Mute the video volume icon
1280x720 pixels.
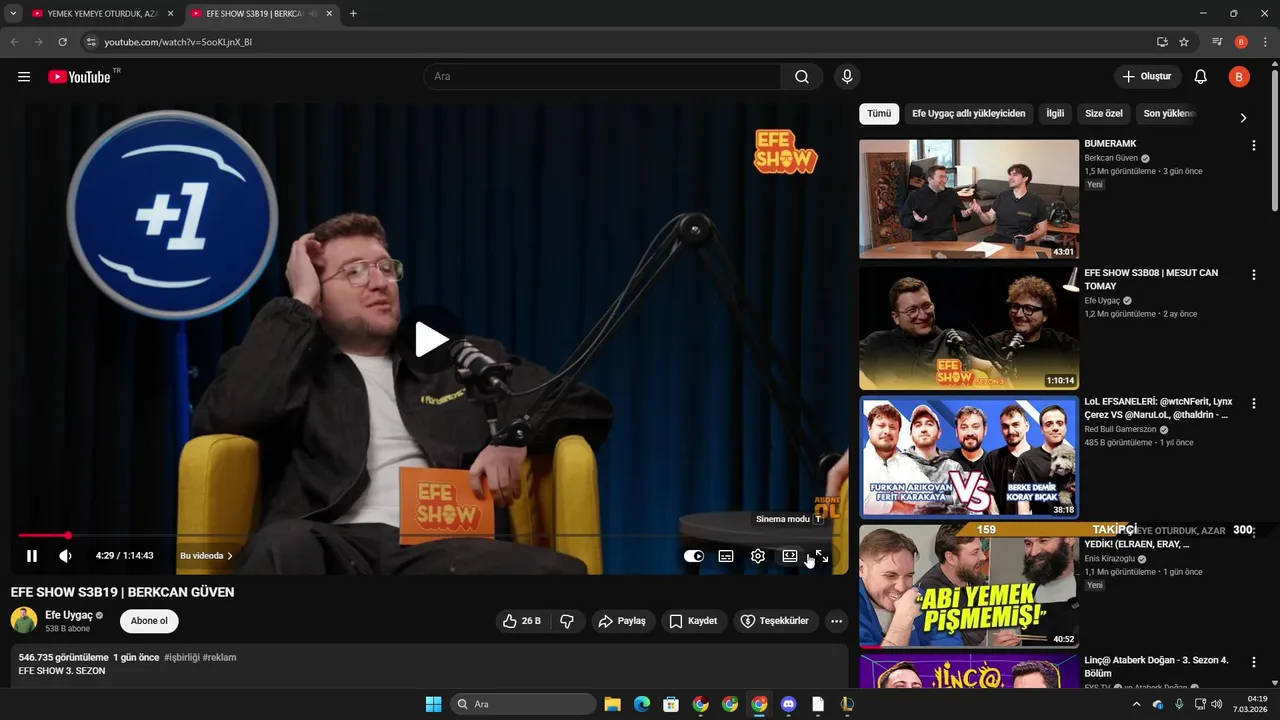(65, 556)
